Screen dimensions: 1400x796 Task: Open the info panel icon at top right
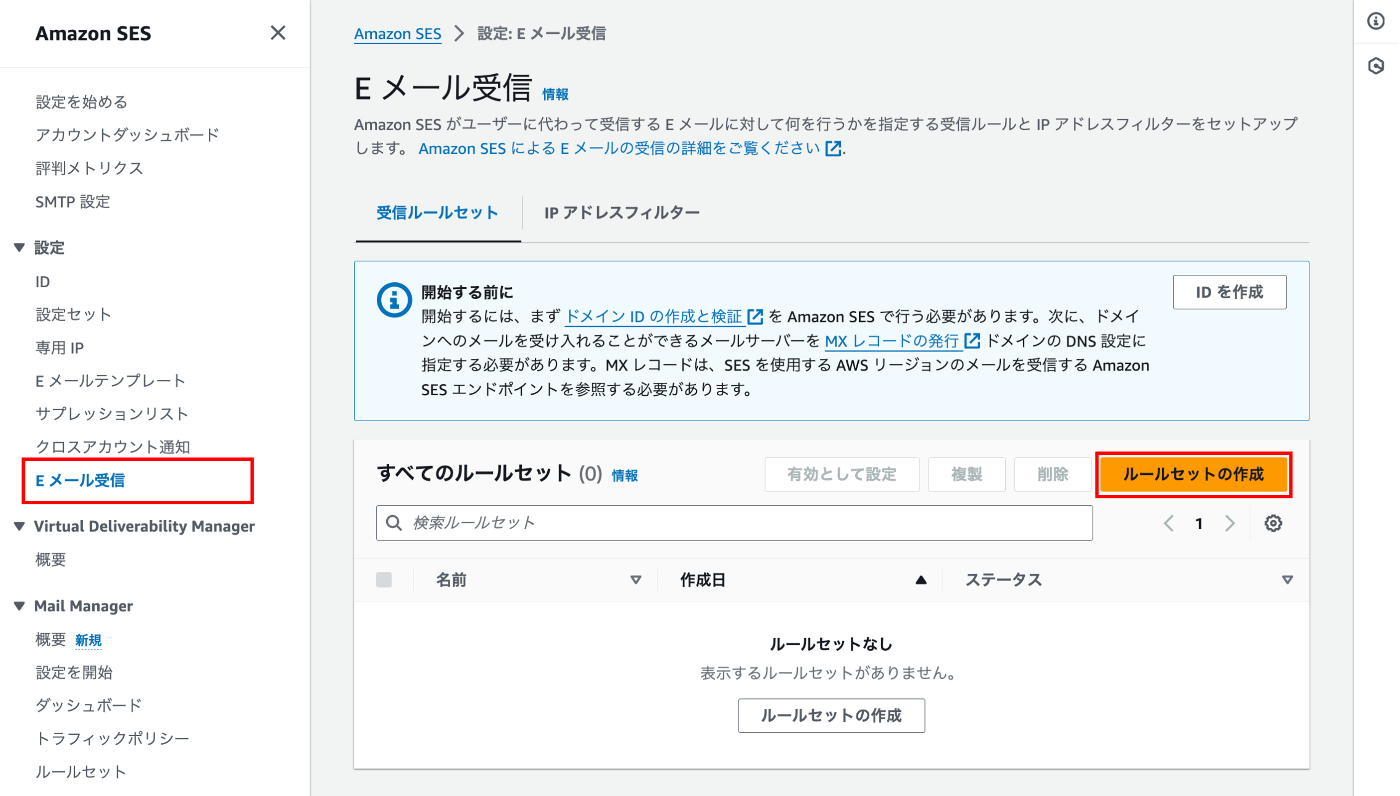[1376, 21]
